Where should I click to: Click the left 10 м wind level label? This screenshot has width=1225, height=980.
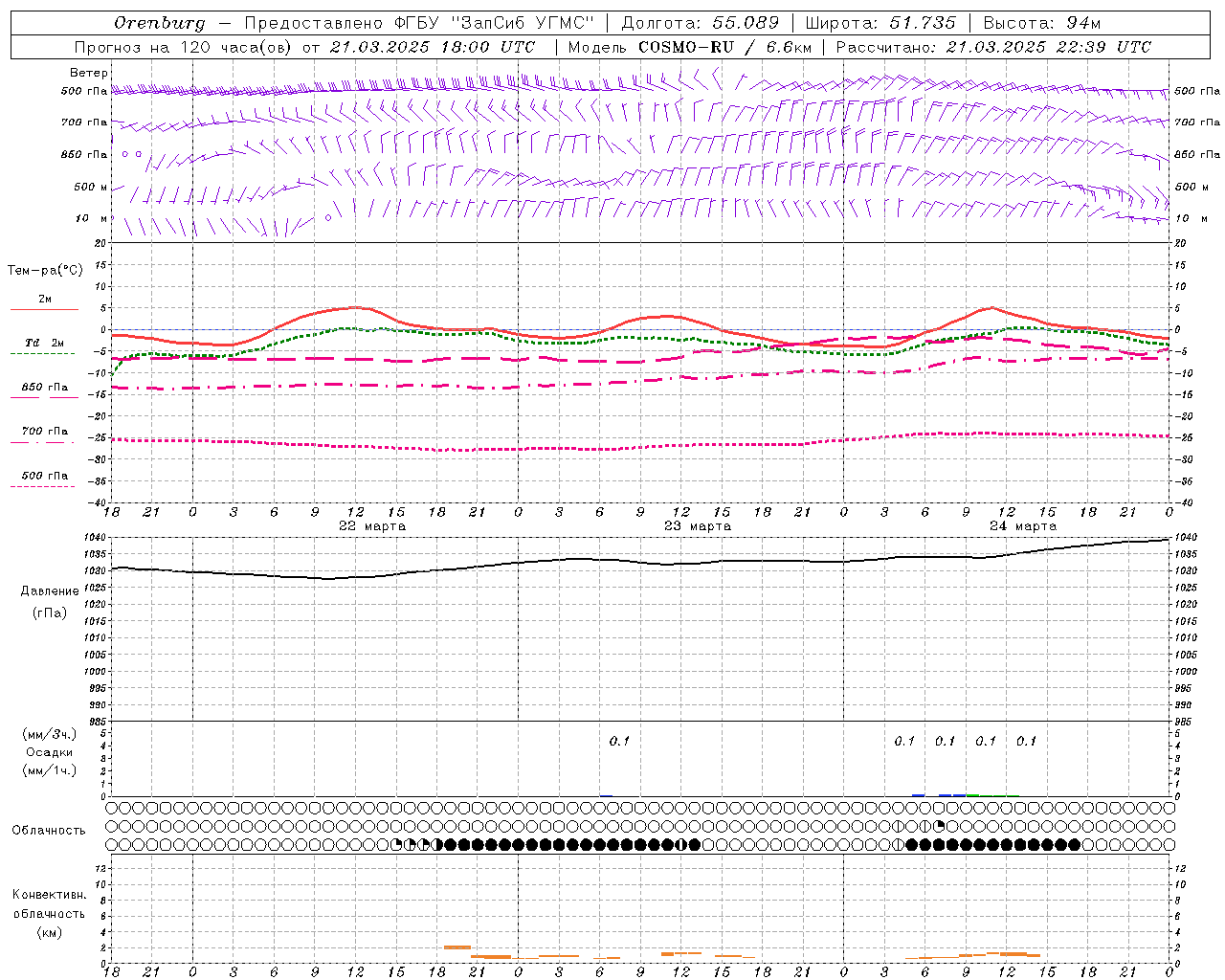click(92, 218)
